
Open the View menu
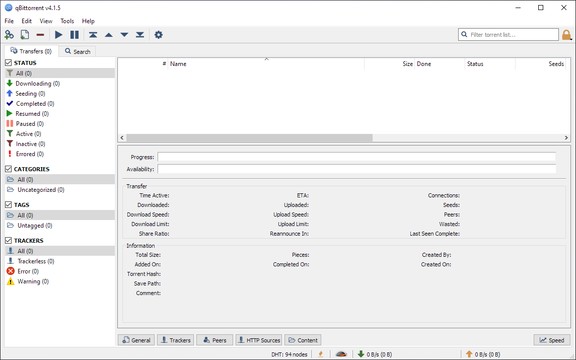[46, 21]
